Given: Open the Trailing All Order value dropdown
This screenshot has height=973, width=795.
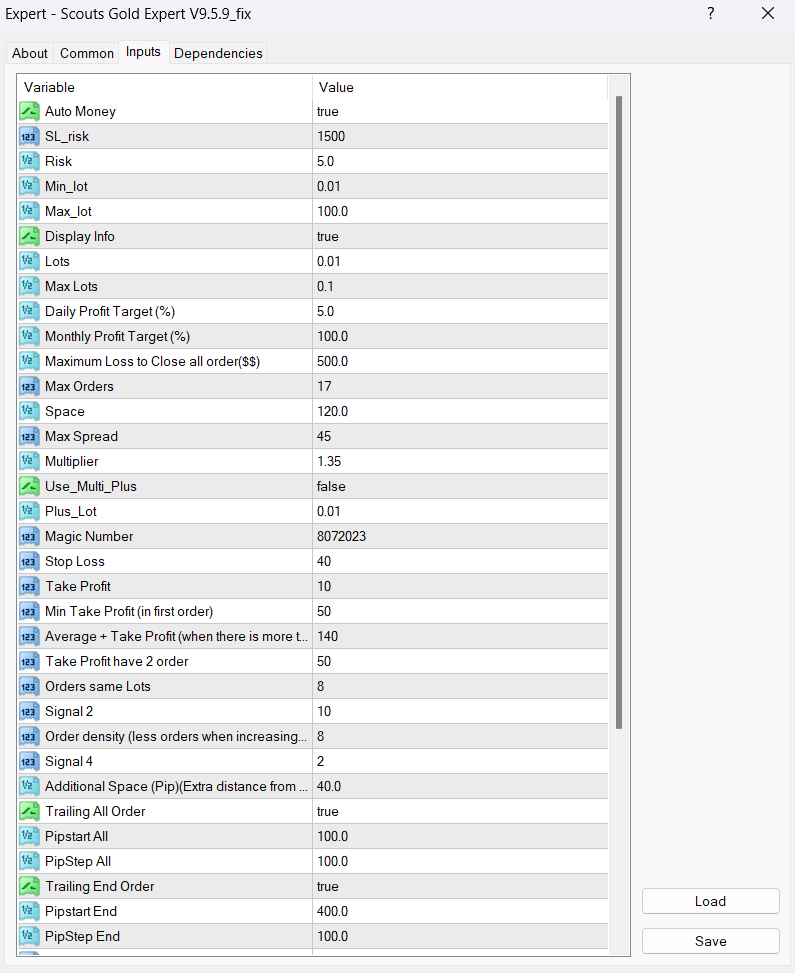Looking at the screenshot, I should (460, 812).
